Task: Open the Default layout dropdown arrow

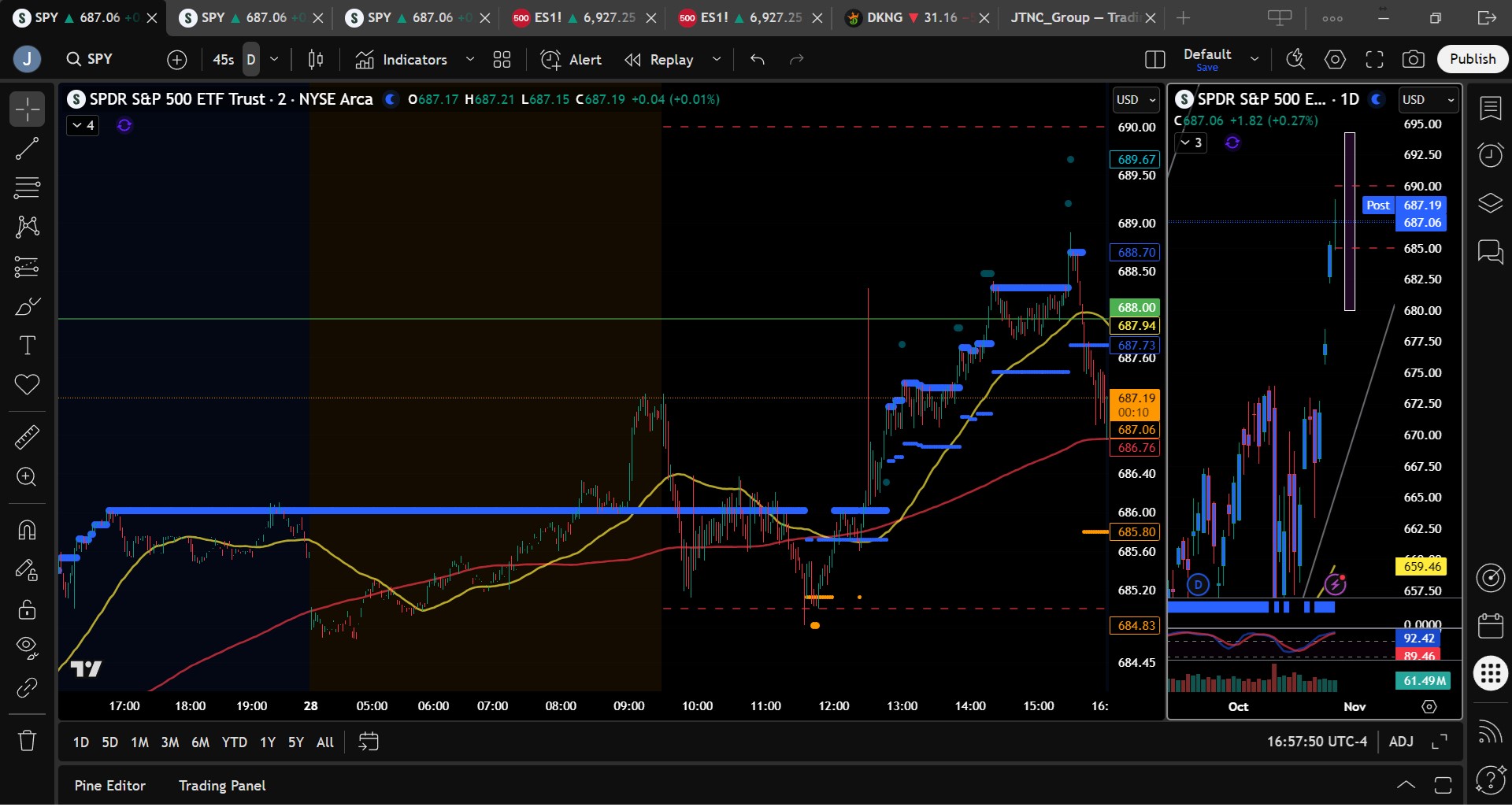Action: (1254, 59)
